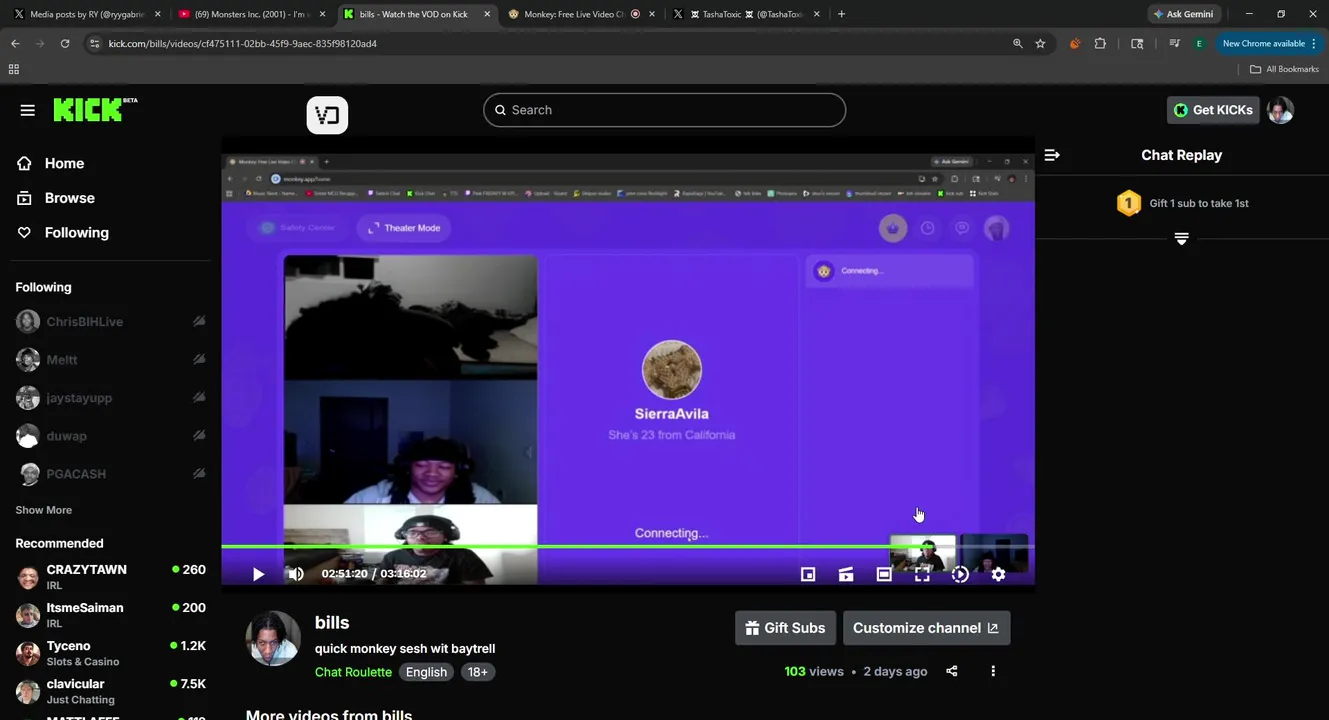
Task: Click the bills channel avatar
Action: [x=273, y=638]
